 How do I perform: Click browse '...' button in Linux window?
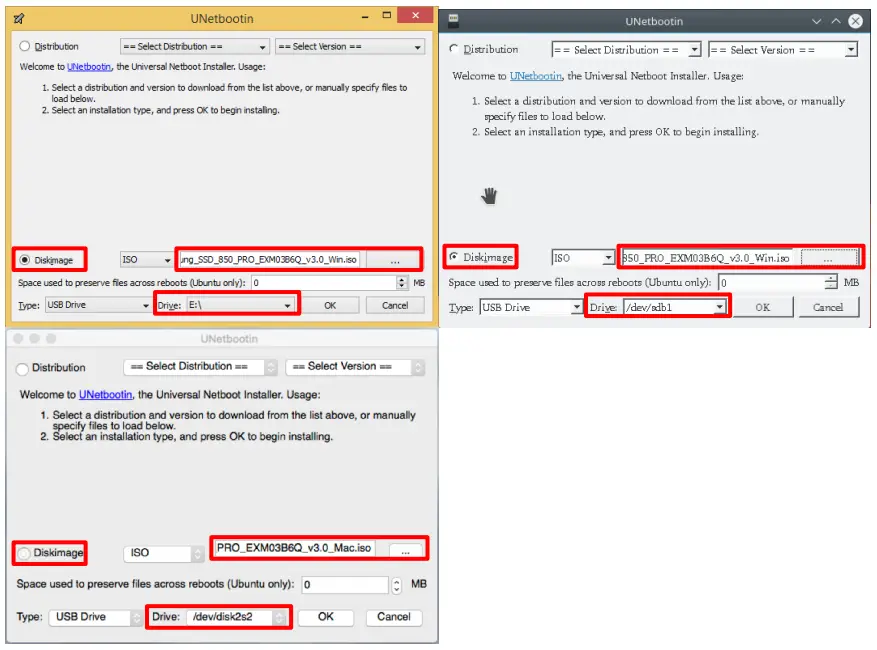(x=828, y=258)
